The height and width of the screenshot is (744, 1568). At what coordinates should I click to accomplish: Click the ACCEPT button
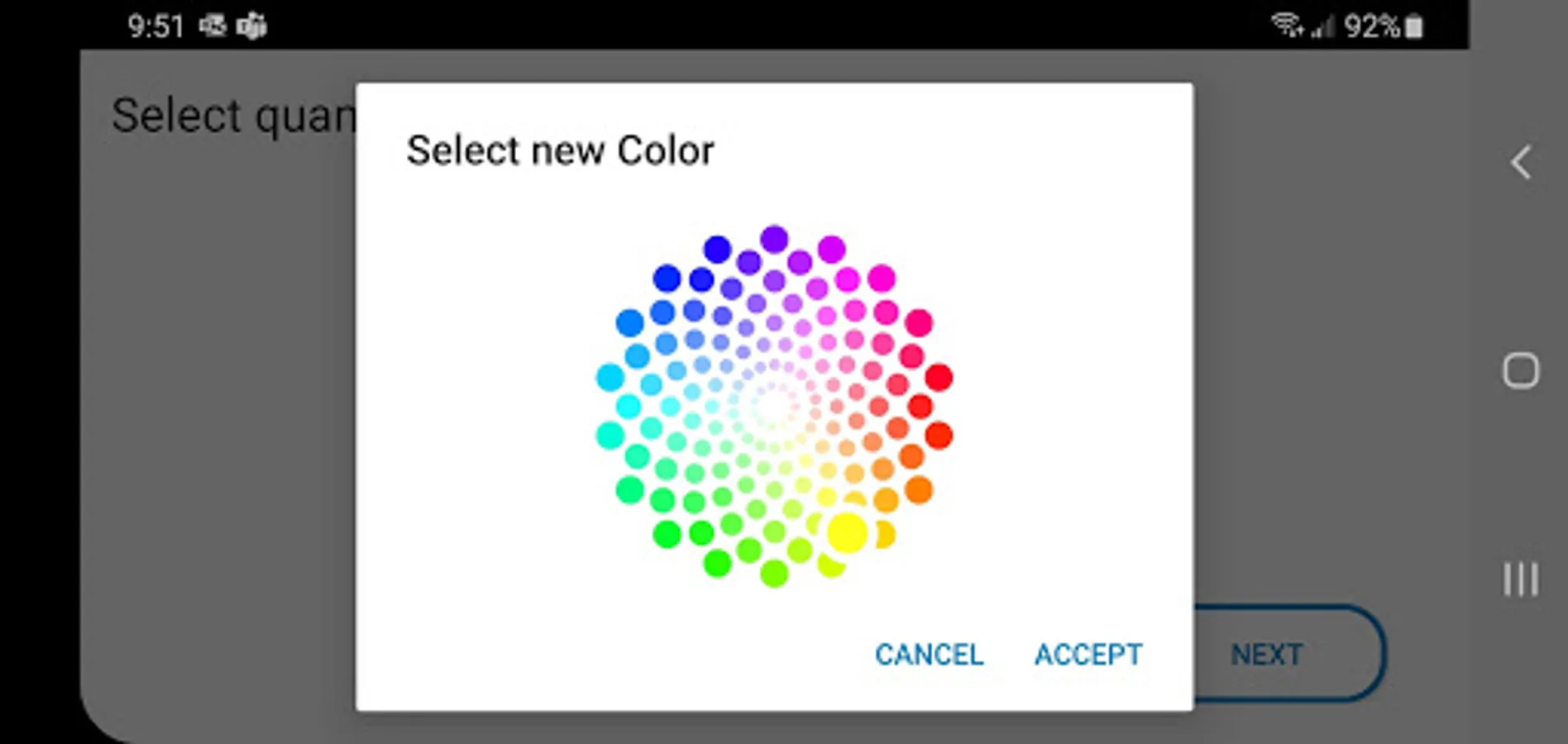[1088, 655]
